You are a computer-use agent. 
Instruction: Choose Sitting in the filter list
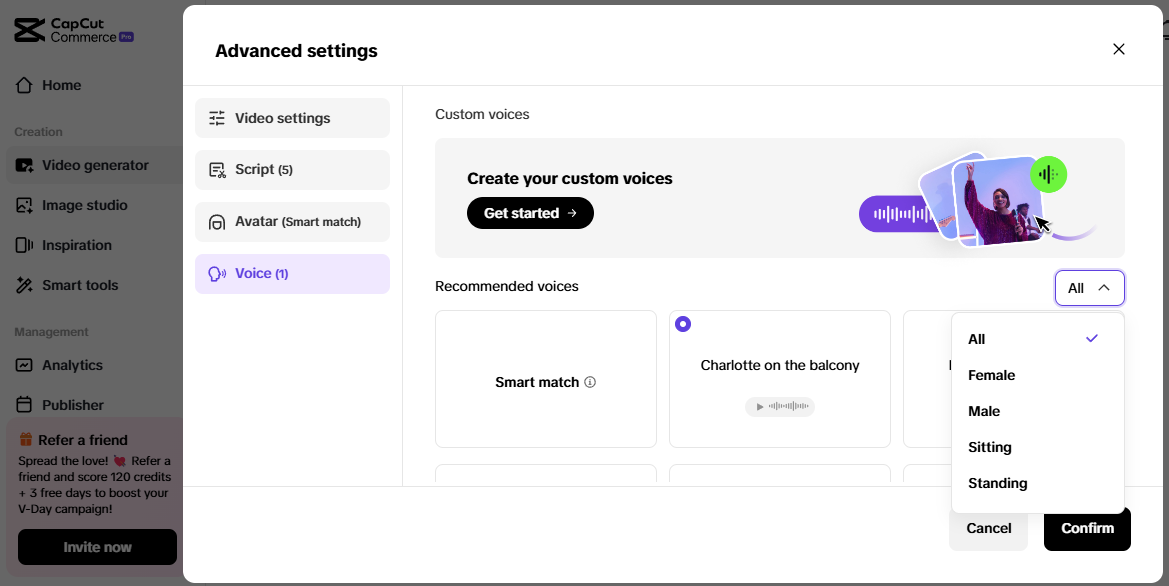[x=1037, y=447]
